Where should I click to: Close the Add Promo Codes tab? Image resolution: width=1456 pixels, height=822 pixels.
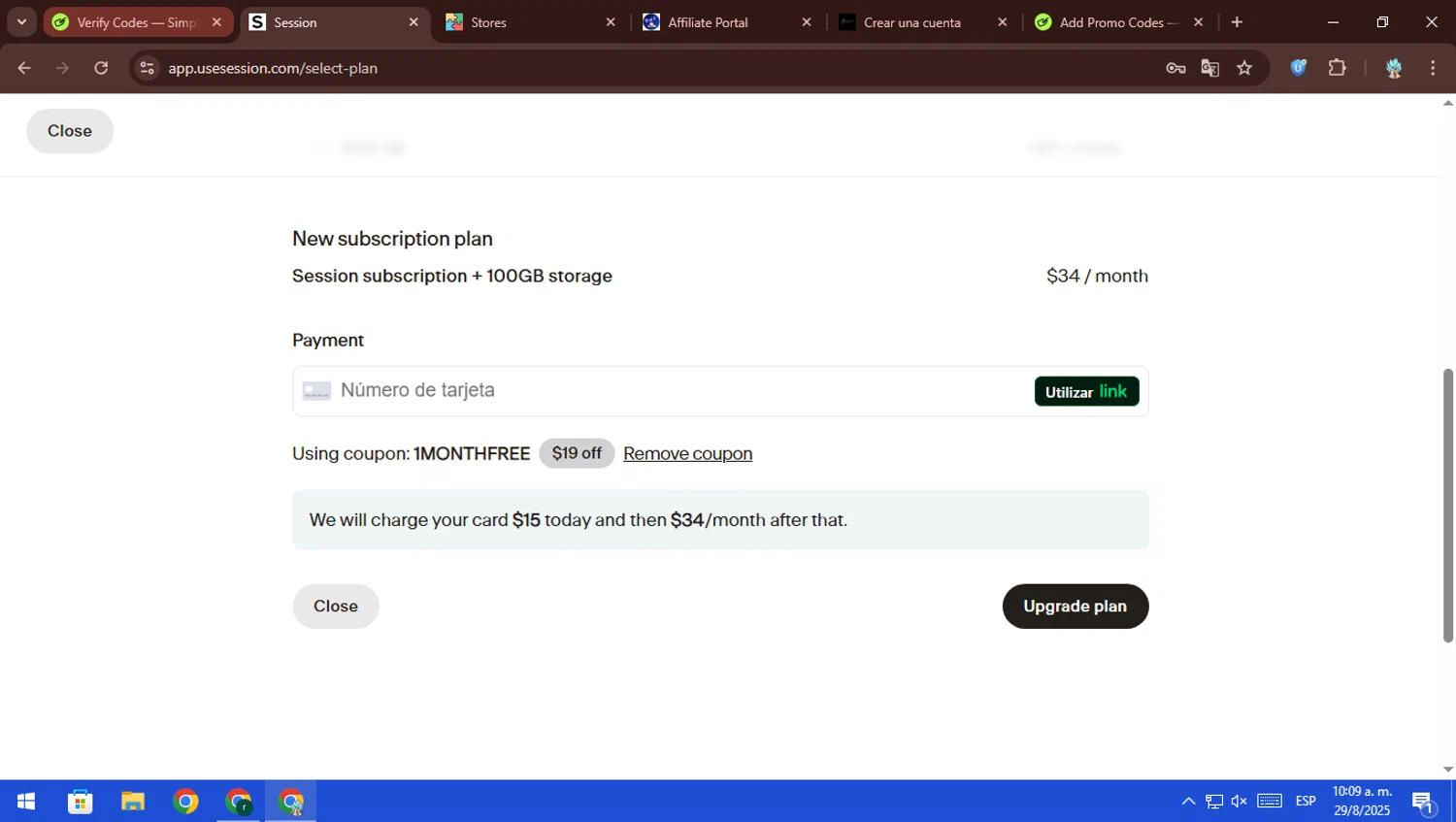(1199, 22)
